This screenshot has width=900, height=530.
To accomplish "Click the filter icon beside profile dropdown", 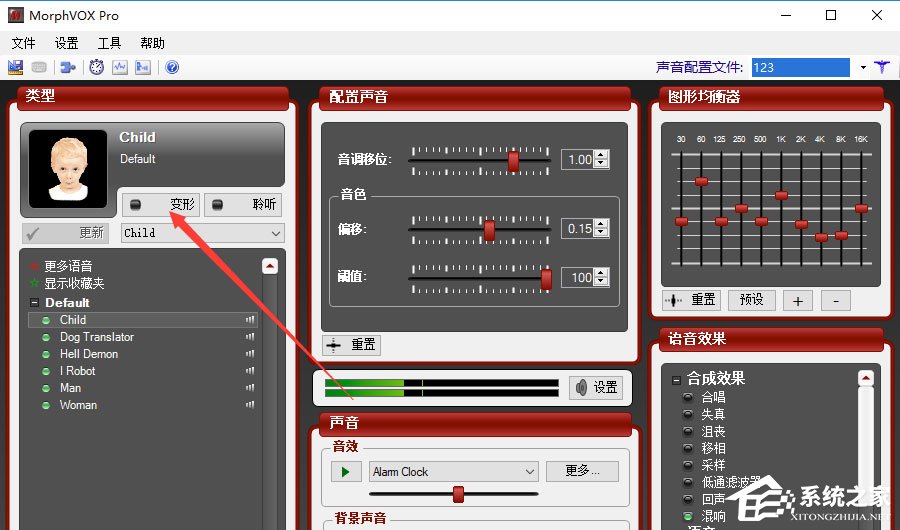I will point(882,67).
